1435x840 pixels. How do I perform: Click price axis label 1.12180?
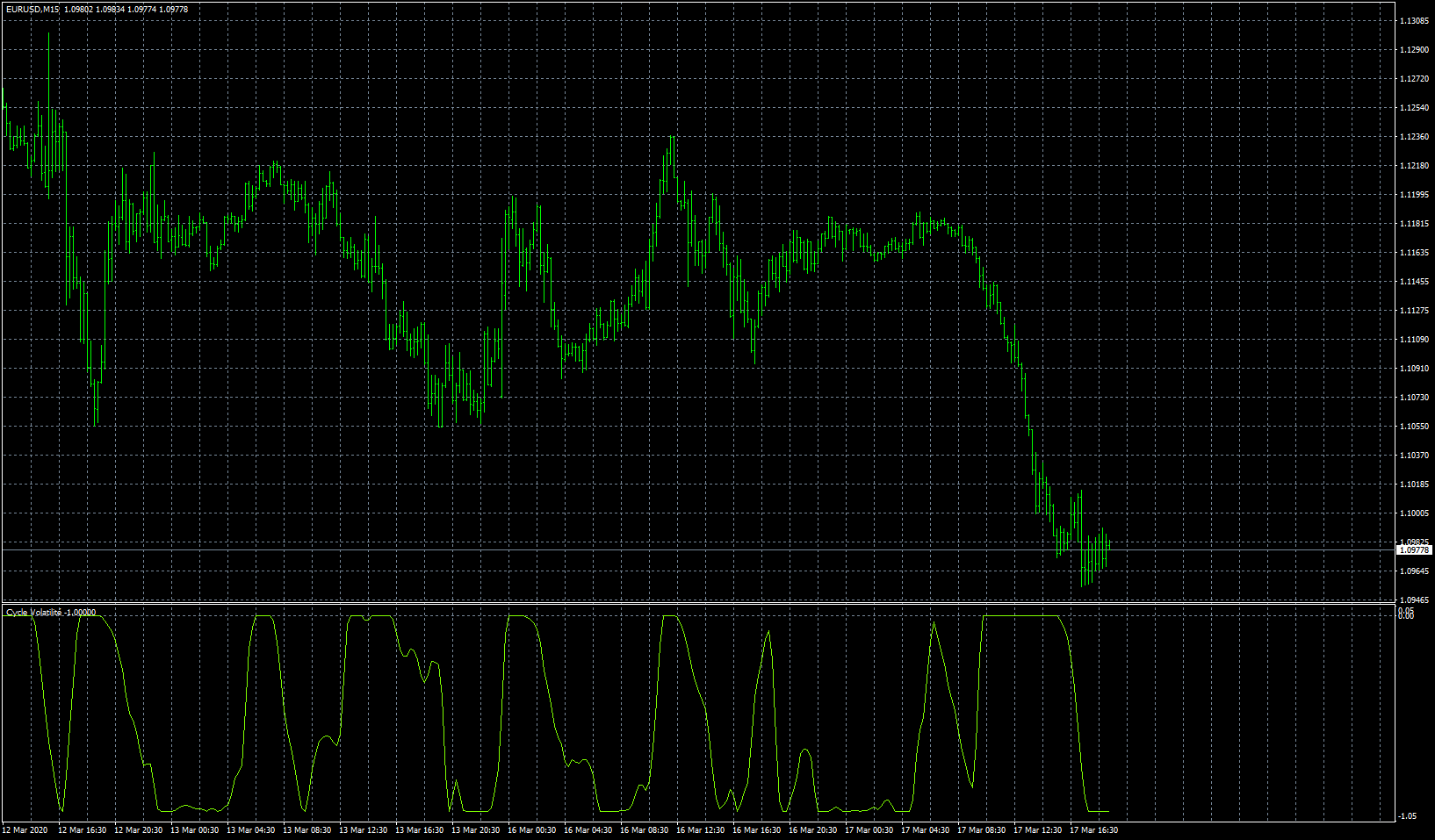[x=1414, y=166]
